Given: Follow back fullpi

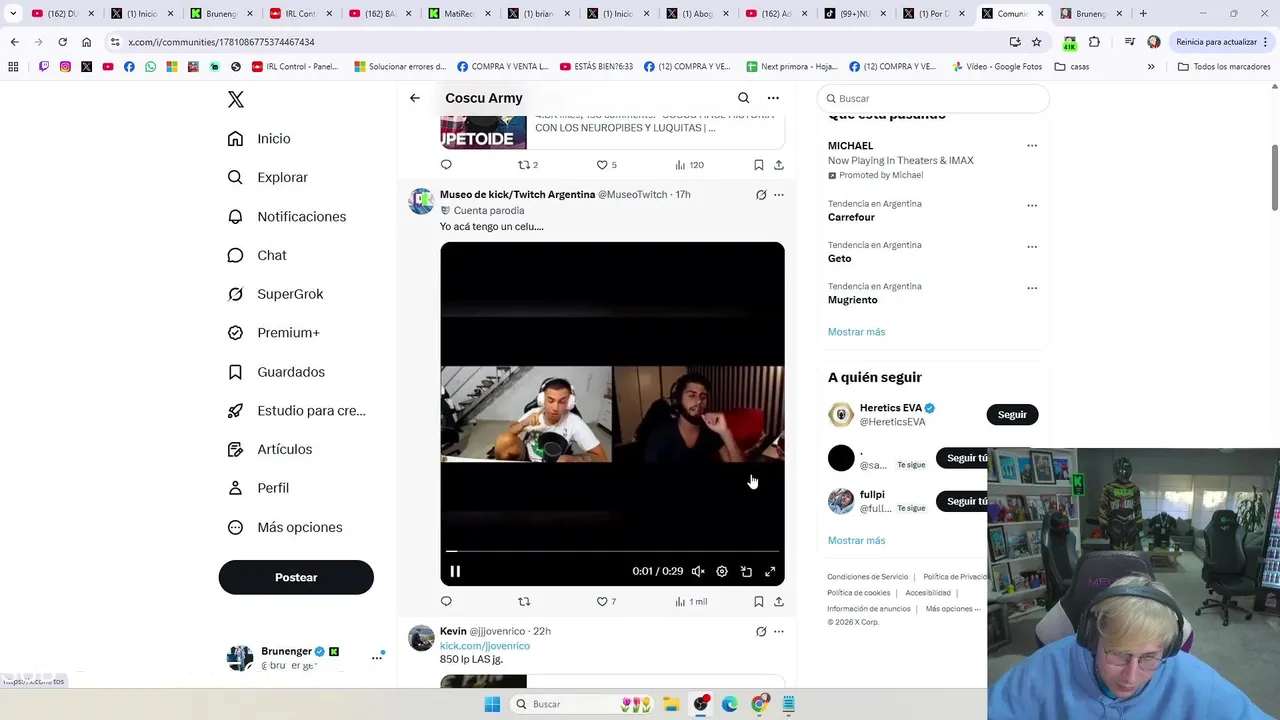Looking at the screenshot, I should pos(964,501).
